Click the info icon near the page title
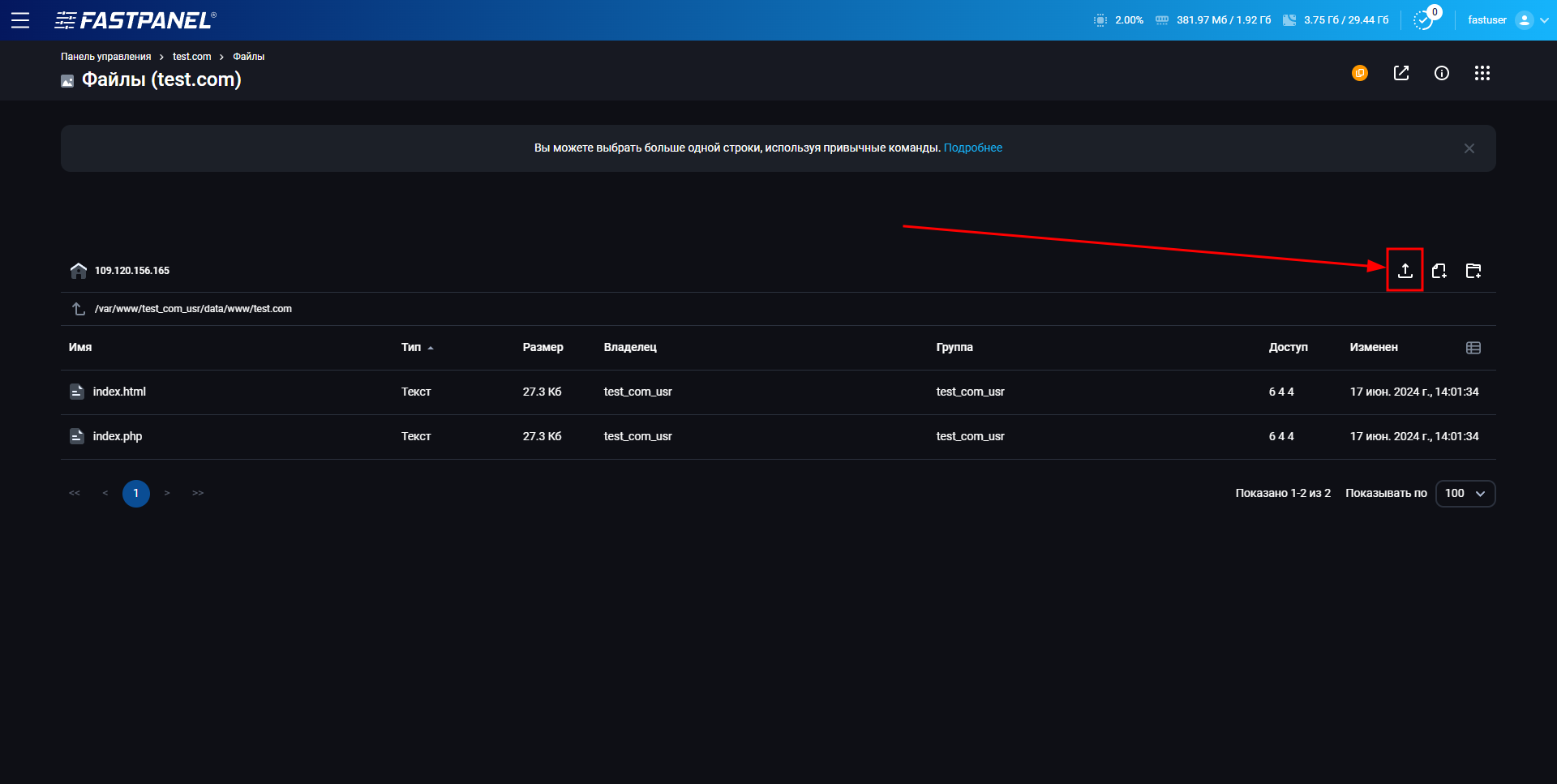The image size is (1557, 784). (x=1442, y=73)
